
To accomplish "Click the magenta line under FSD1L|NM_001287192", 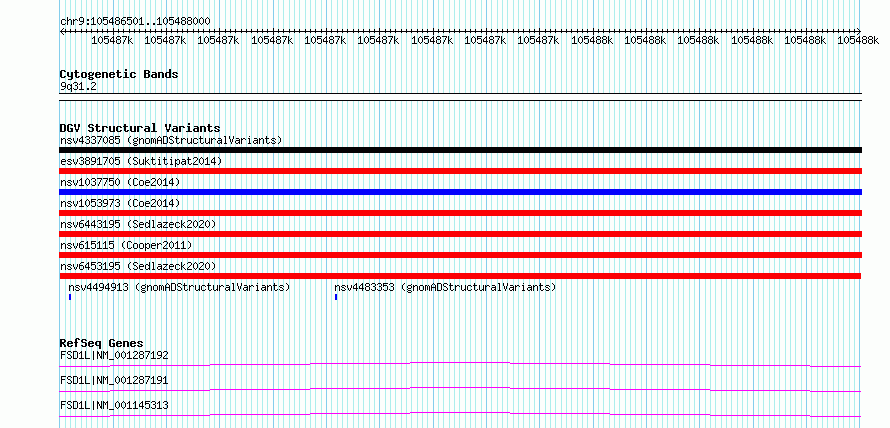I will pyautogui.click(x=460, y=364).
